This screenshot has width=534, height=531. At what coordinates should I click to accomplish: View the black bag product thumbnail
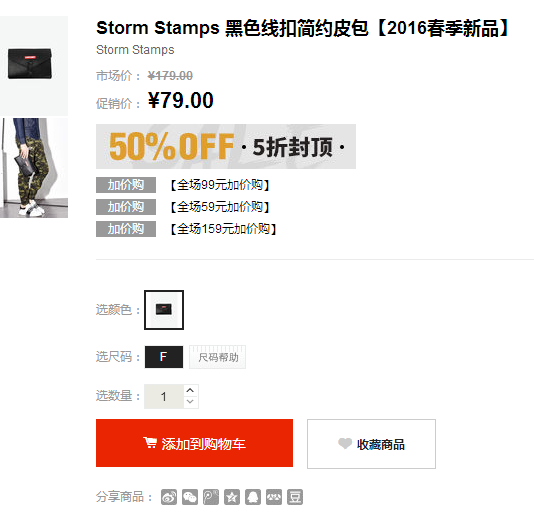click(33, 65)
